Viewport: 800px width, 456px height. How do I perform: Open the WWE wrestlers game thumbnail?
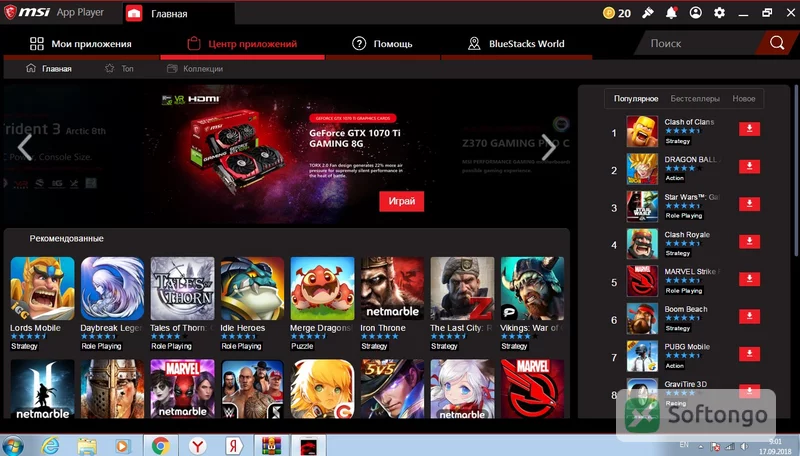(x=252, y=389)
